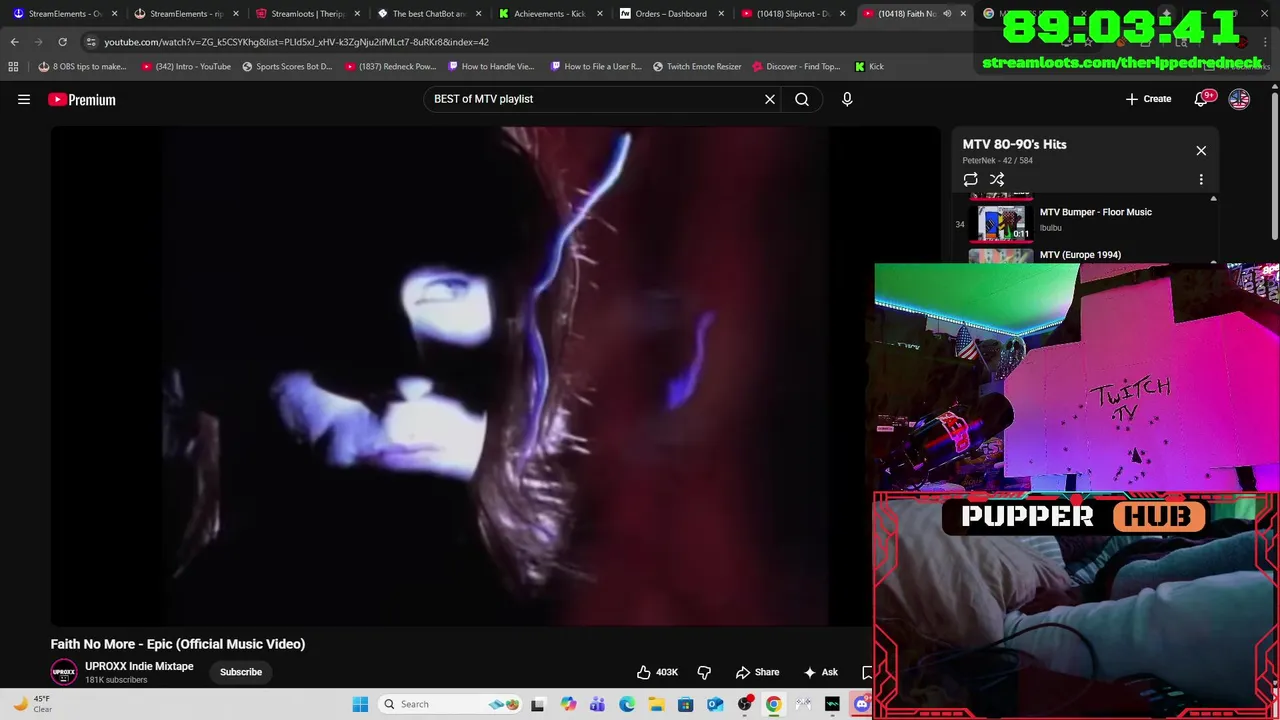Screen dimensions: 1280x720
Task: Like this video (403K)
Action: 657,672
